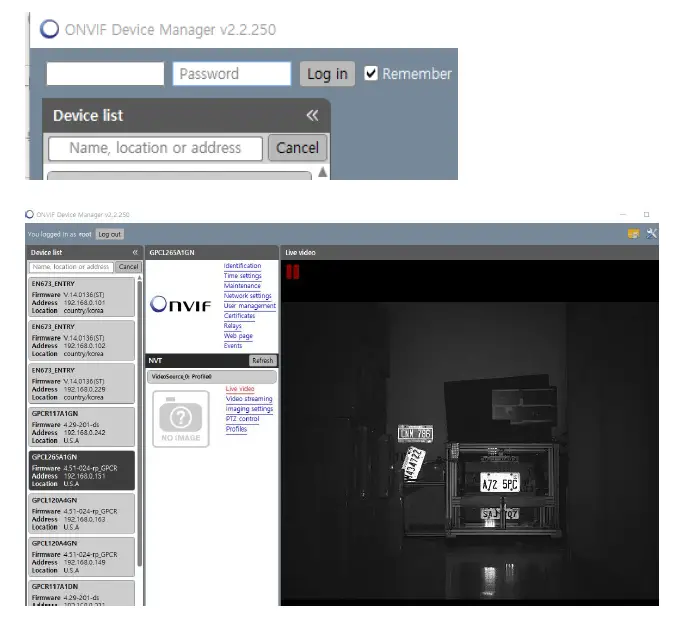Select GPCR117A1GN device at 192.168.0.242
The height and width of the screenshot is (627, 681).
point(82,427)
